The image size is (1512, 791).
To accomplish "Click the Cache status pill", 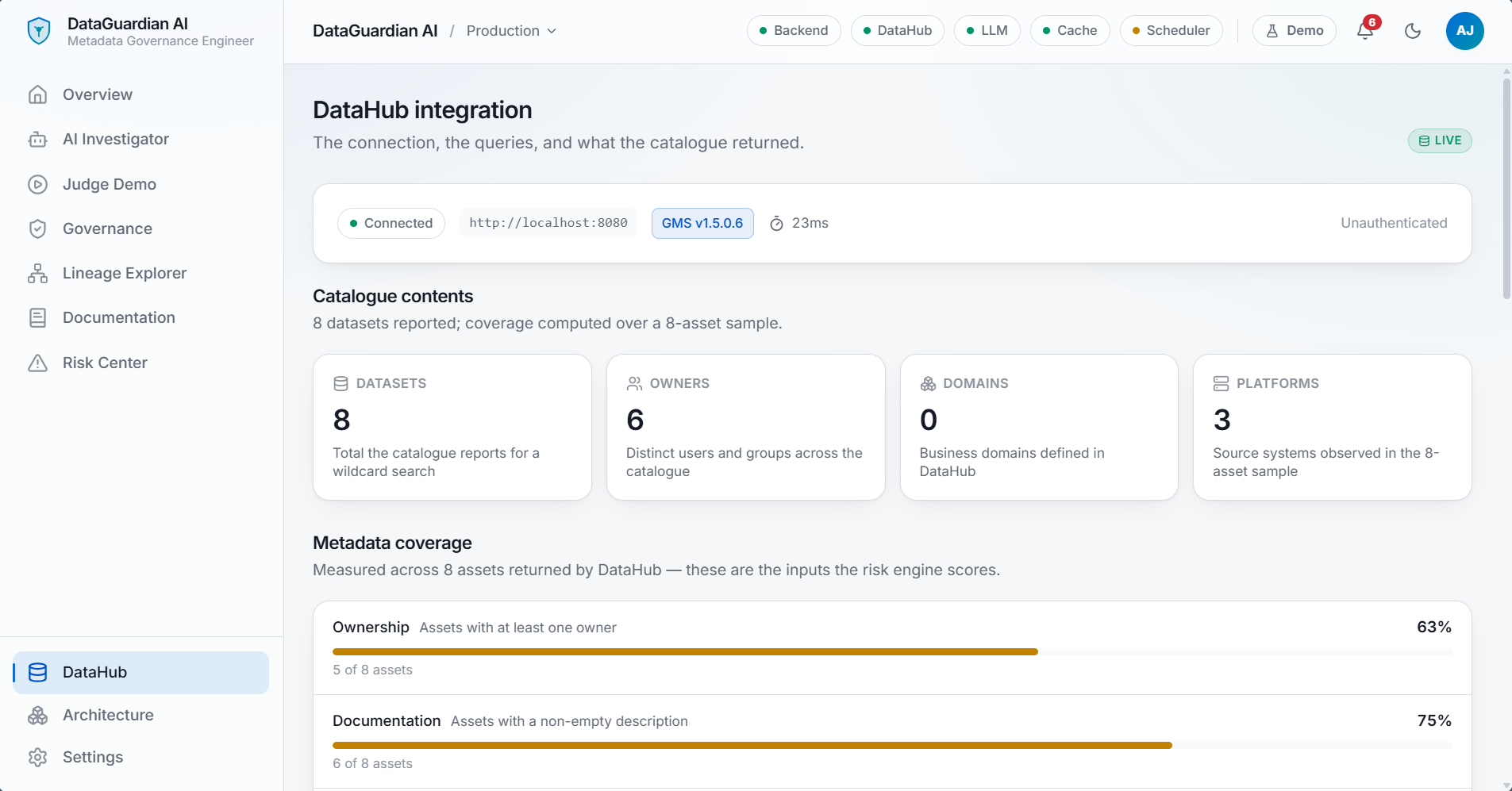I will [x=1069, y=31].
